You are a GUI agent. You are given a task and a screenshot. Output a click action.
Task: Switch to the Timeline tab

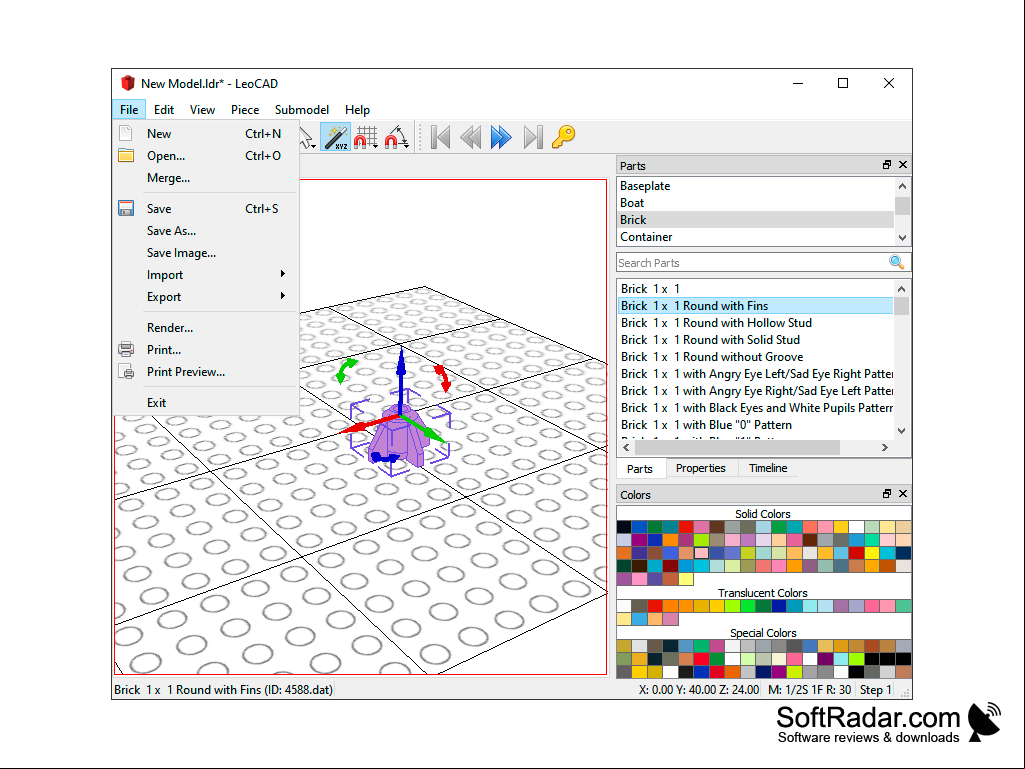[768, 468]
